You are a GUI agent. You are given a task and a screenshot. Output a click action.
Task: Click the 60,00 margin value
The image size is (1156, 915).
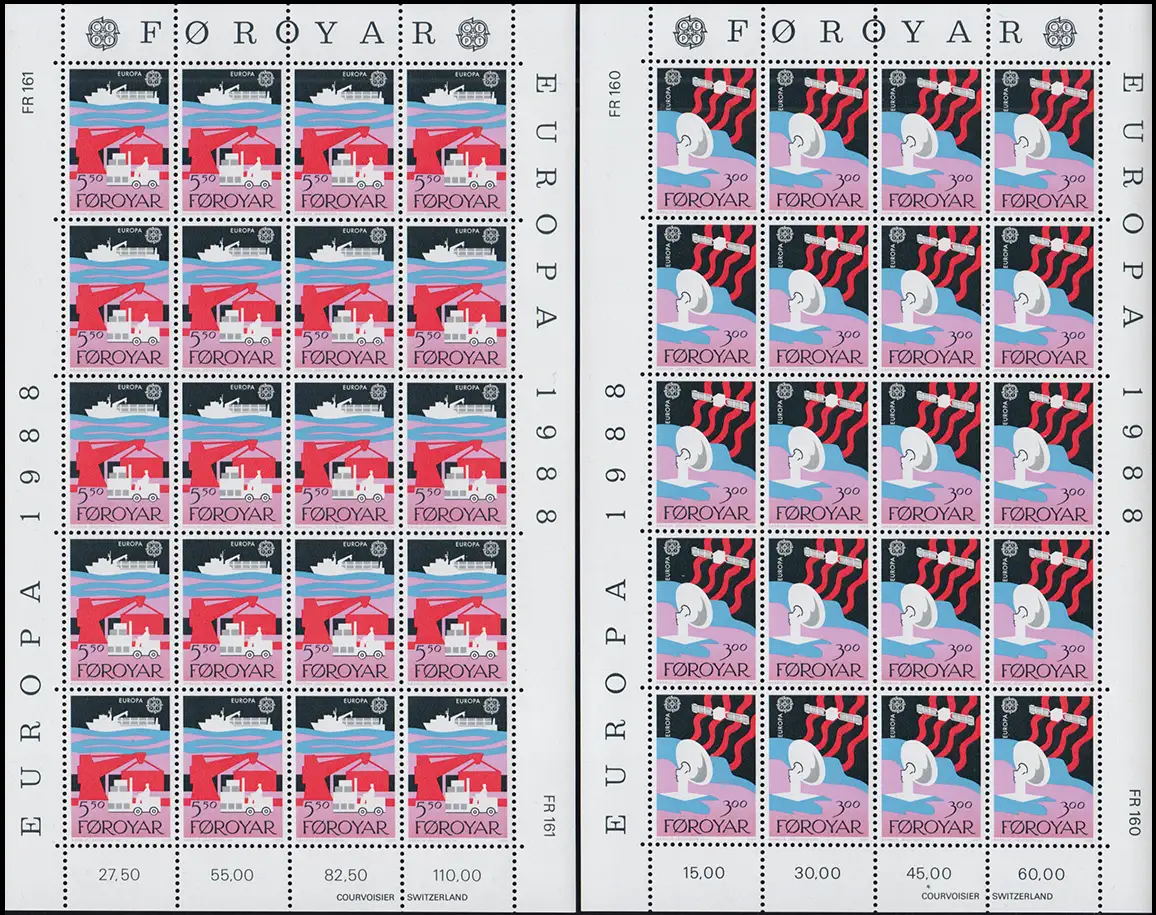pos(1044,872)
